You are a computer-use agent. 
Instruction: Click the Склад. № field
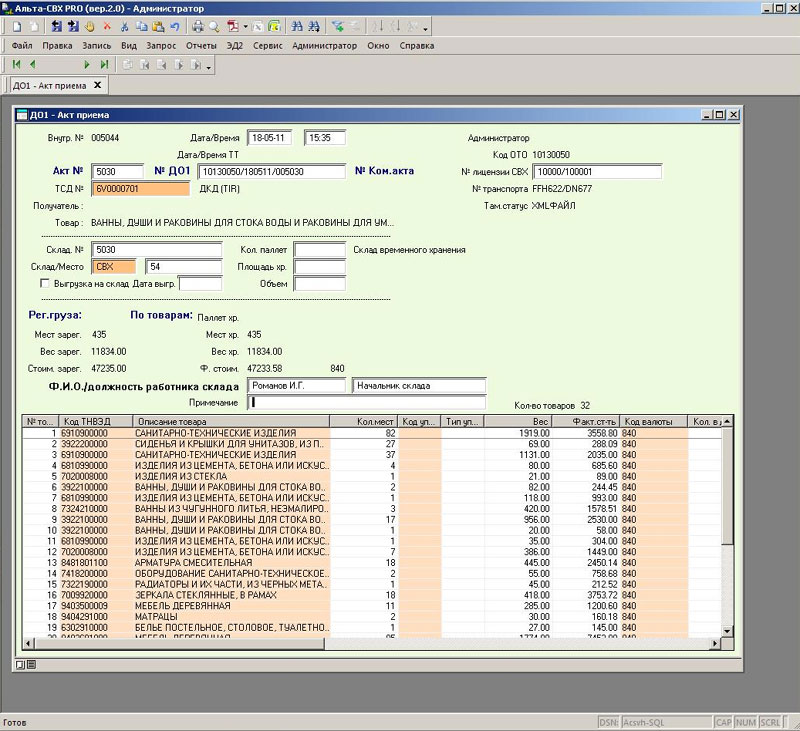[157, 249]
